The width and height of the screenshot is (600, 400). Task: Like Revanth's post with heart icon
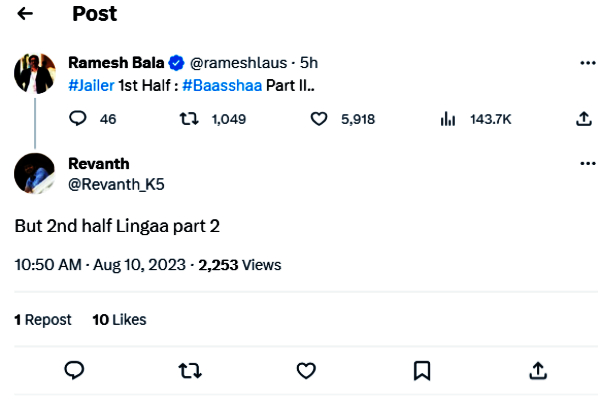point(306,370)
